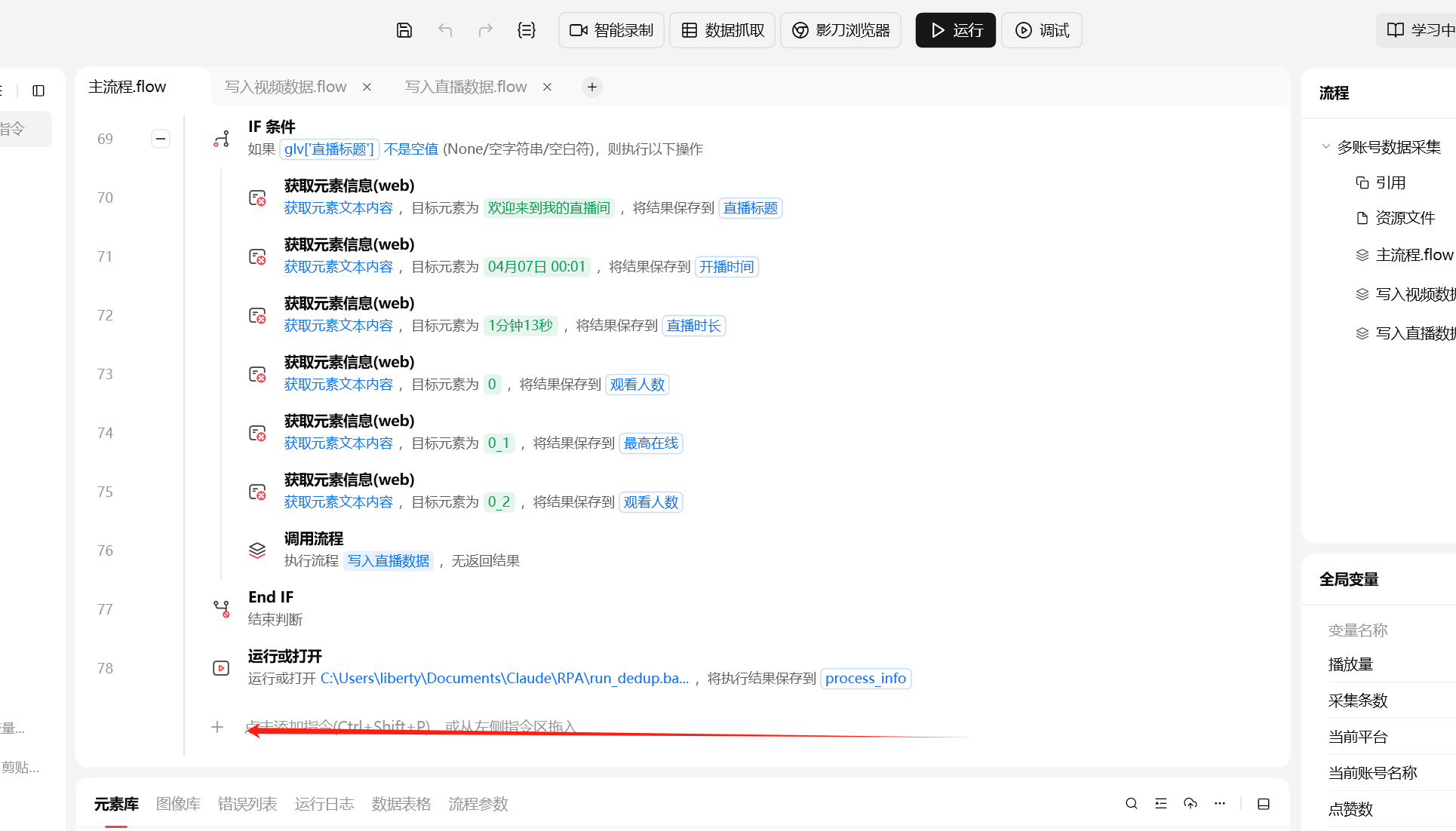Toggle the split editor layout icon
Image resolution: width=1456 pixels, height=831 pixels.
click(x=1264, y=804)
